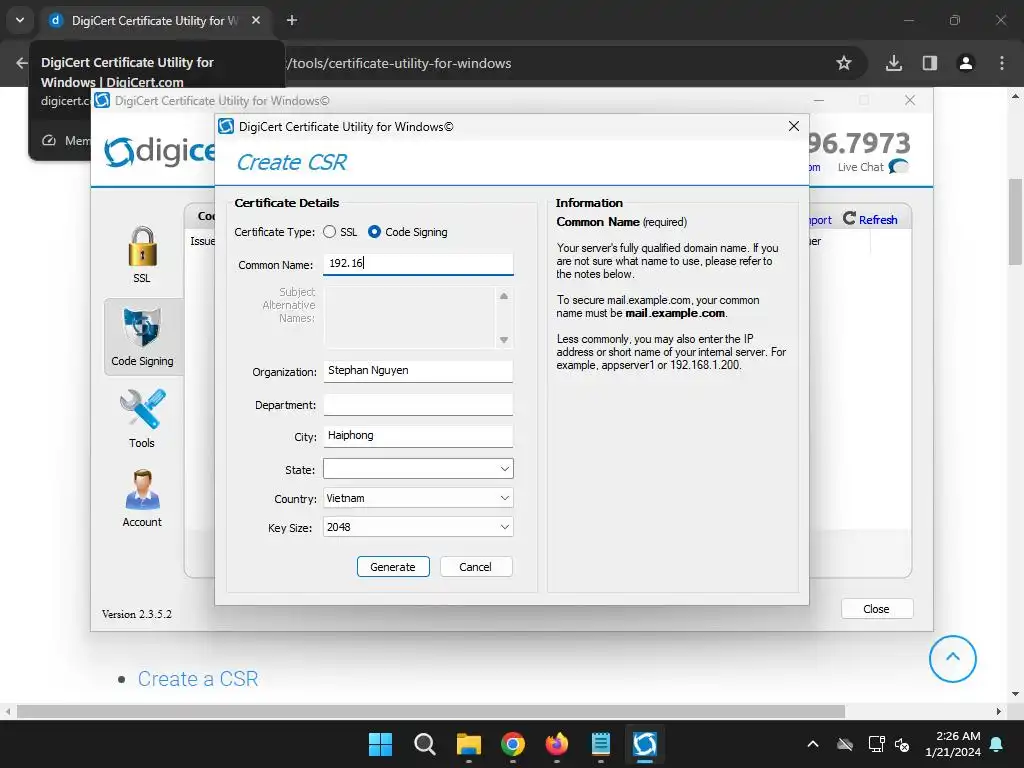Open Live Chat in DigiCert utility
The image size is (1024, 768).
(x=872, y=167)
